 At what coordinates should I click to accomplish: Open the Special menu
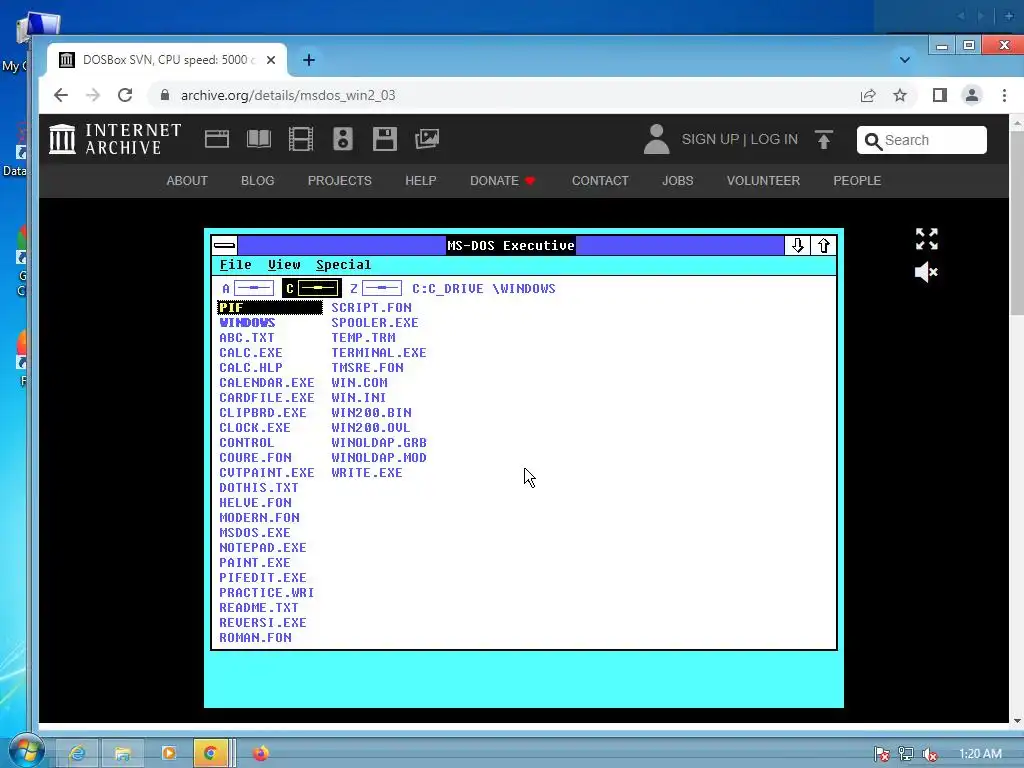tap(344, 264)
